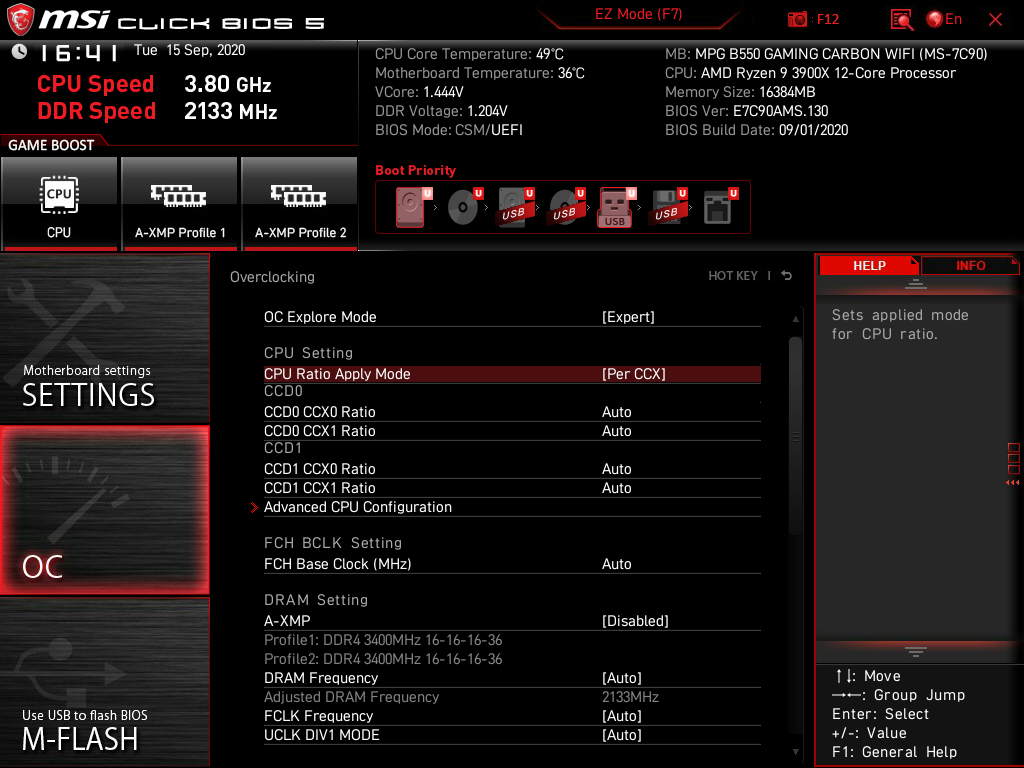Expand Advanced CPU Configuration submenu

point(512,507)
